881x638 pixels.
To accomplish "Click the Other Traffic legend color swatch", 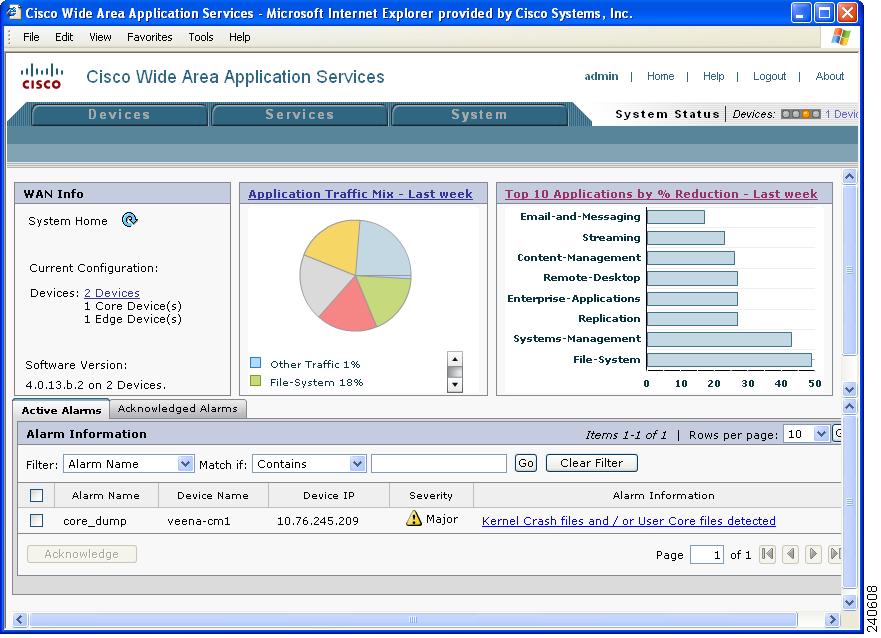I will point(256,363).
